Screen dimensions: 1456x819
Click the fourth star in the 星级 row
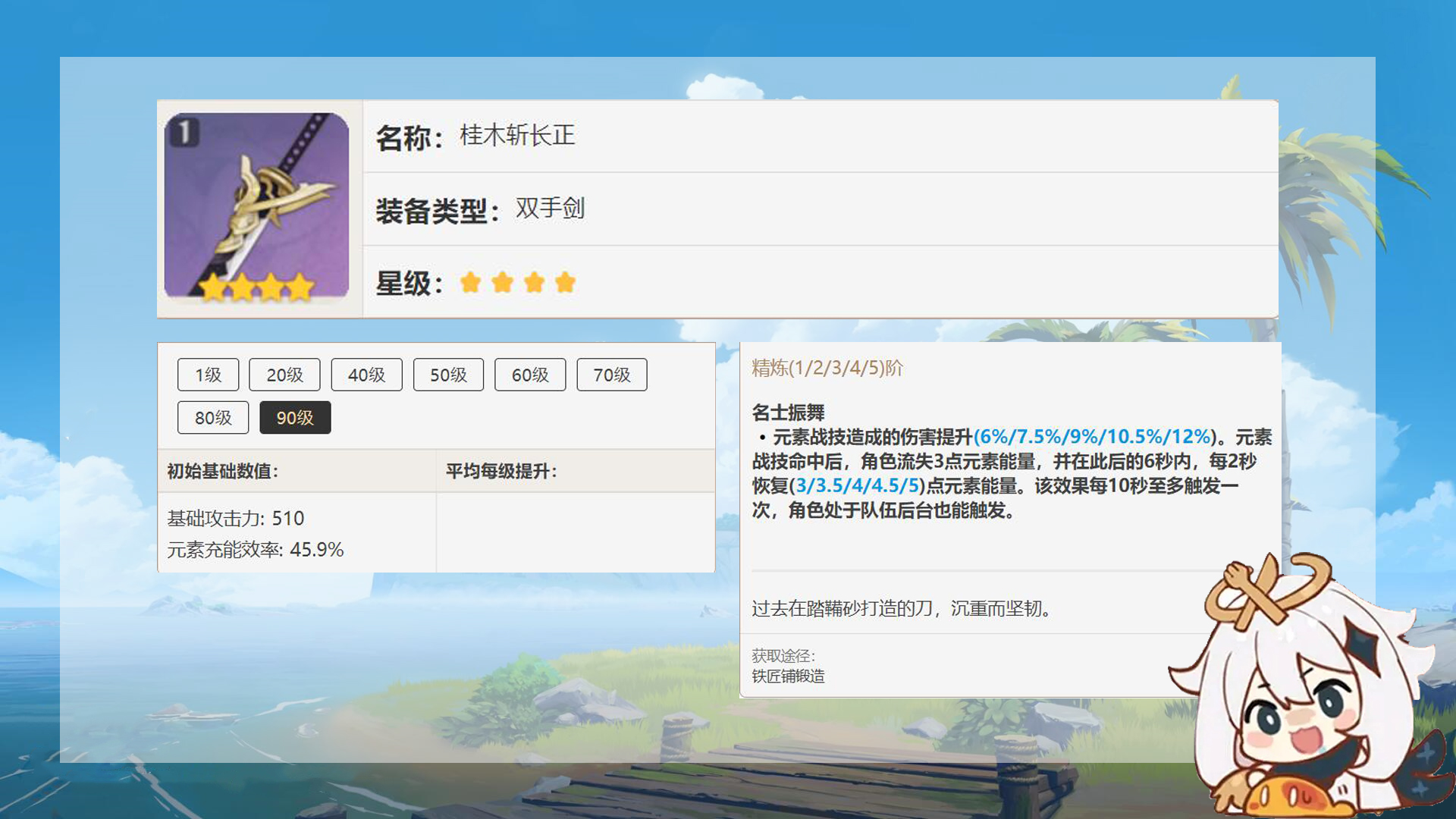point(565,283)
